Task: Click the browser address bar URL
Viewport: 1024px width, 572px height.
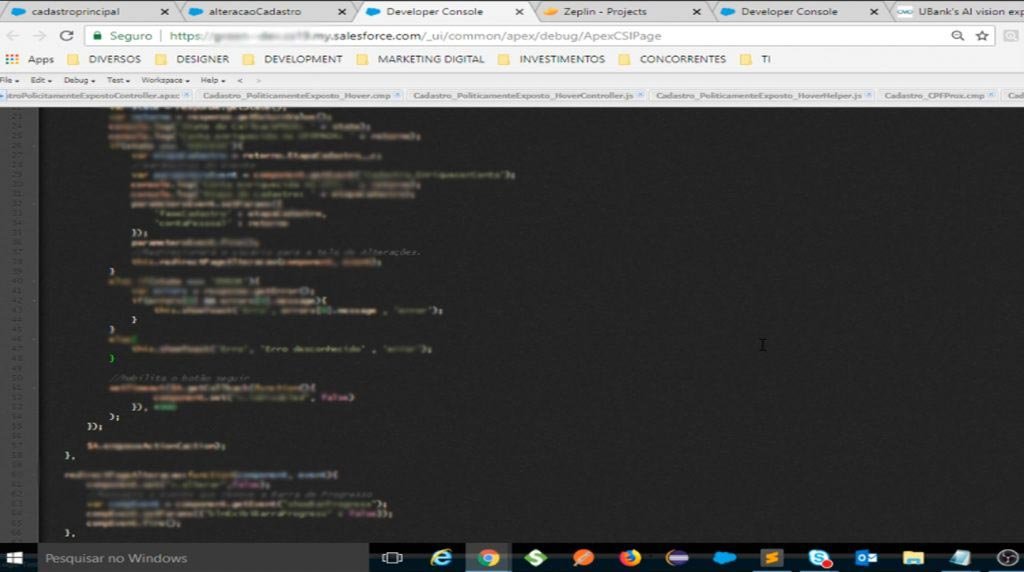Action: 415,36
